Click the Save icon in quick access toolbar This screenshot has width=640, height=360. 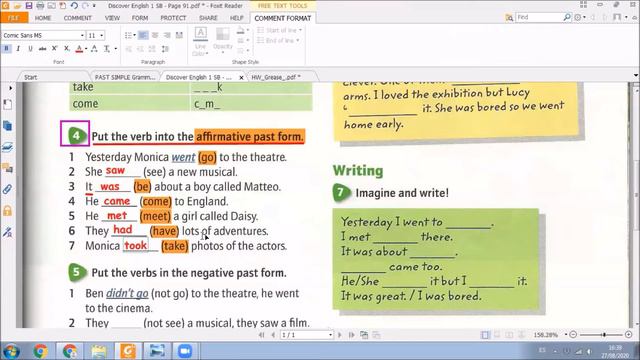[29, 6]
